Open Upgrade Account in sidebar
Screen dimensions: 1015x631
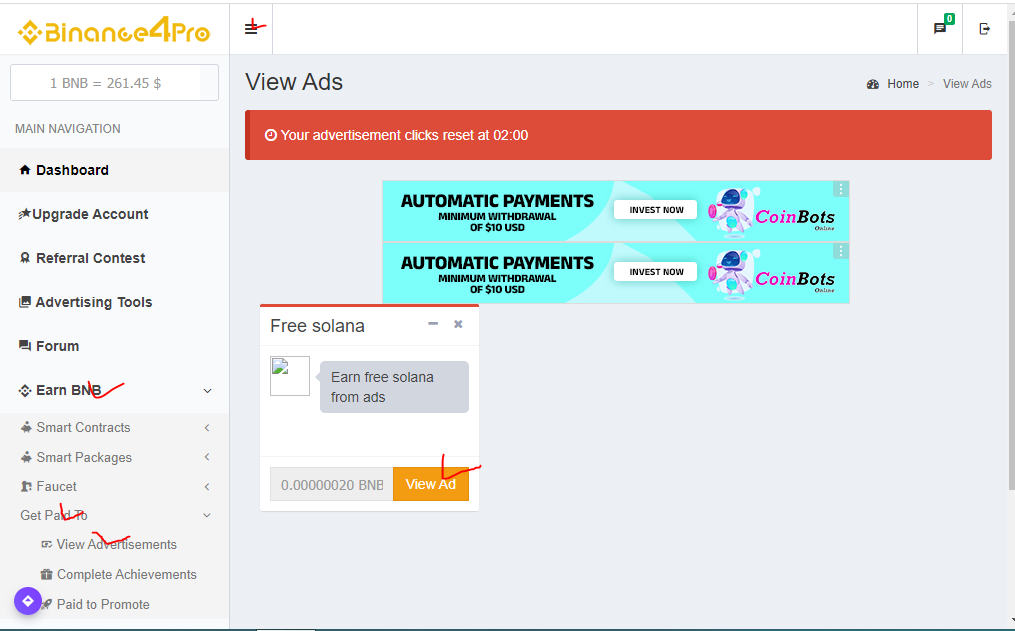(x=90, y=214)
